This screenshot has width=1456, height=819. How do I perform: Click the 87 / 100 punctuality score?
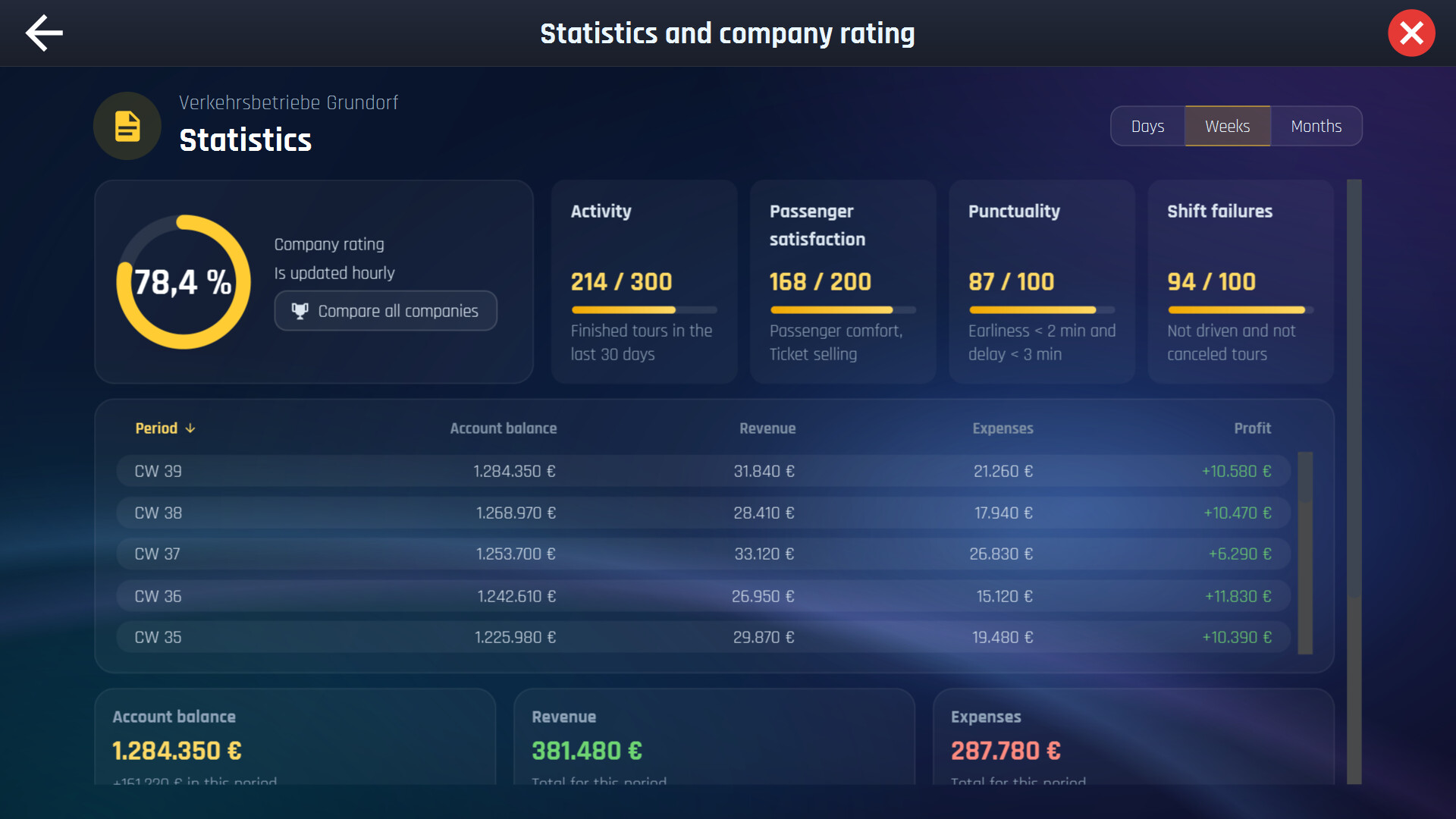(x=1011, y=281)
